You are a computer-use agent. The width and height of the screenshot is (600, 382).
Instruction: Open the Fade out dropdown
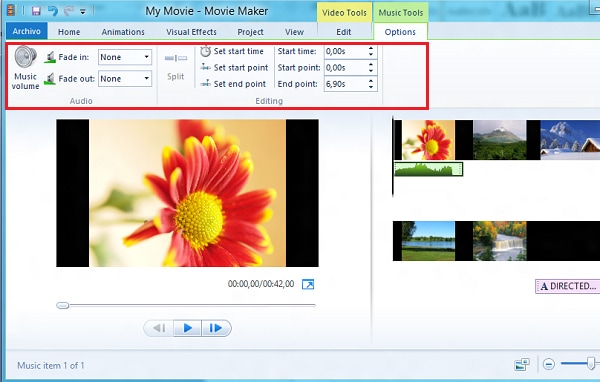point(125,78)
